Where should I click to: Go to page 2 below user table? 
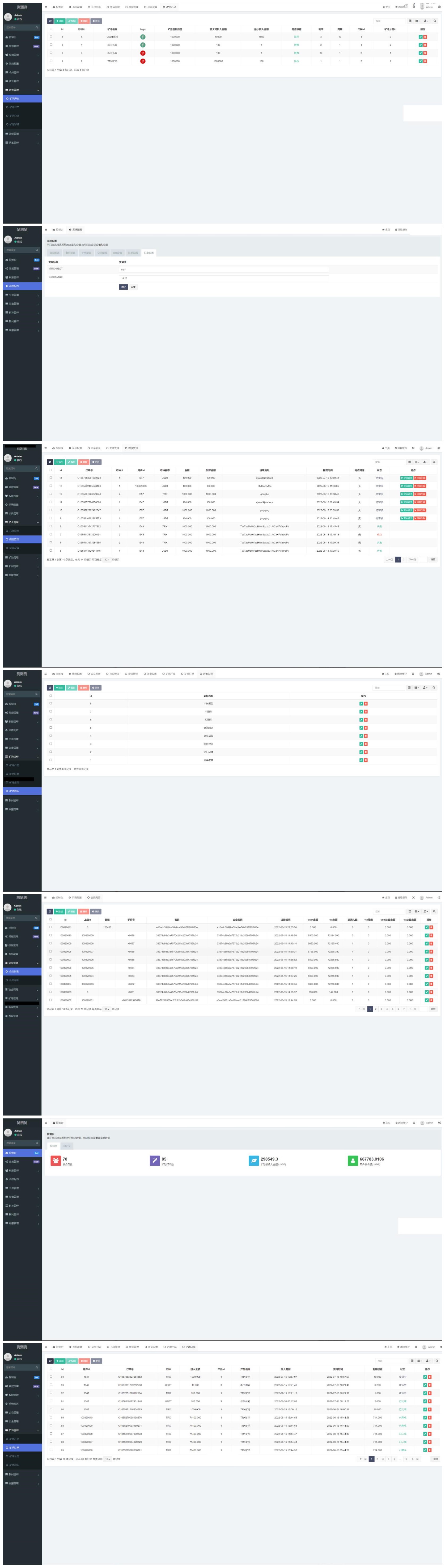376,1009
